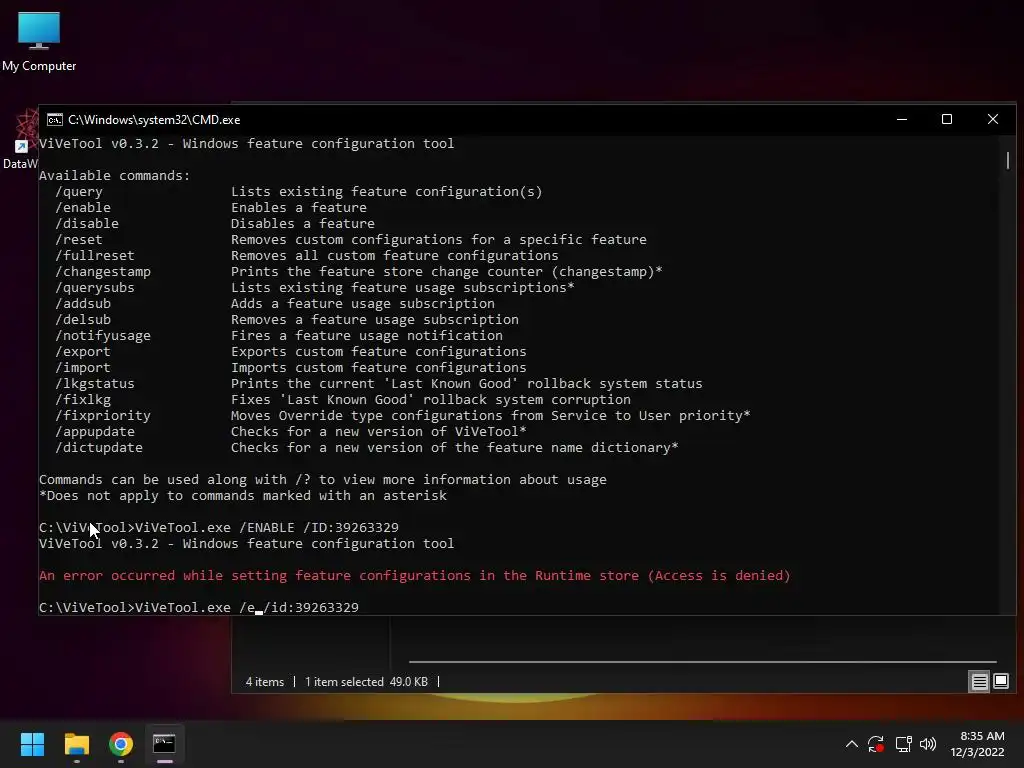
Task: Close the CMD.exe window
Action: [x=993, y=119]
